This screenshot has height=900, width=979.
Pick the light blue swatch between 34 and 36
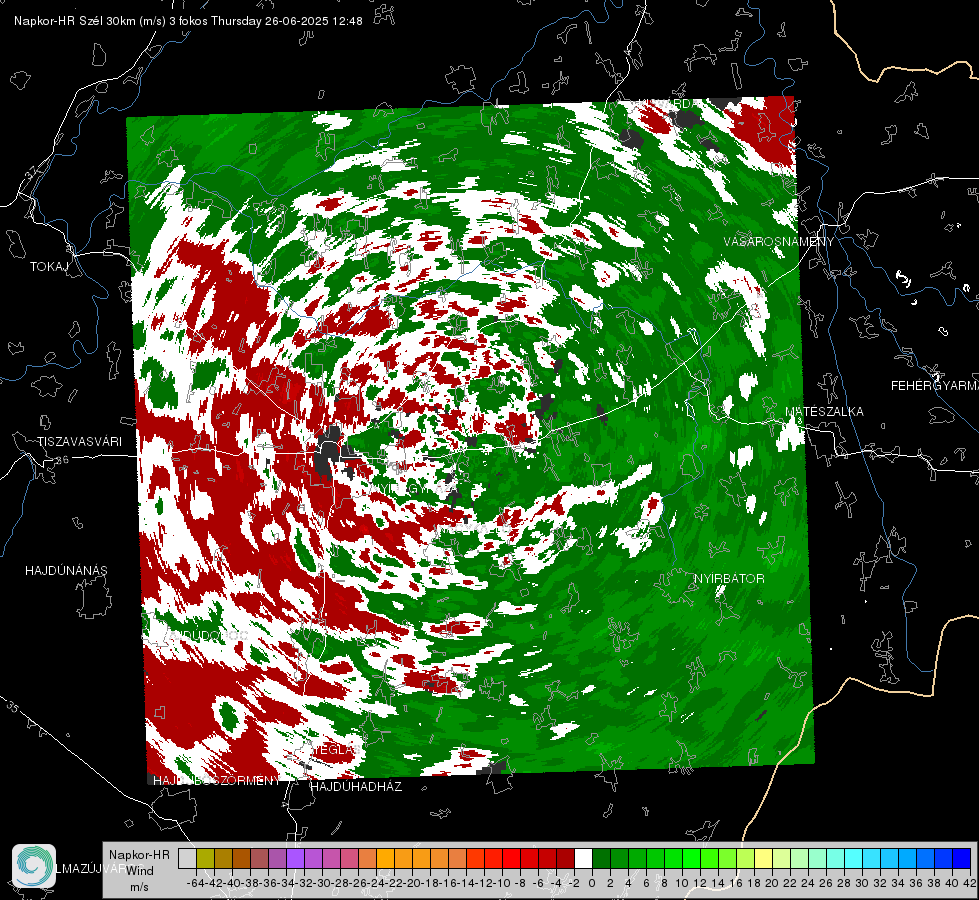coord(908,858)
